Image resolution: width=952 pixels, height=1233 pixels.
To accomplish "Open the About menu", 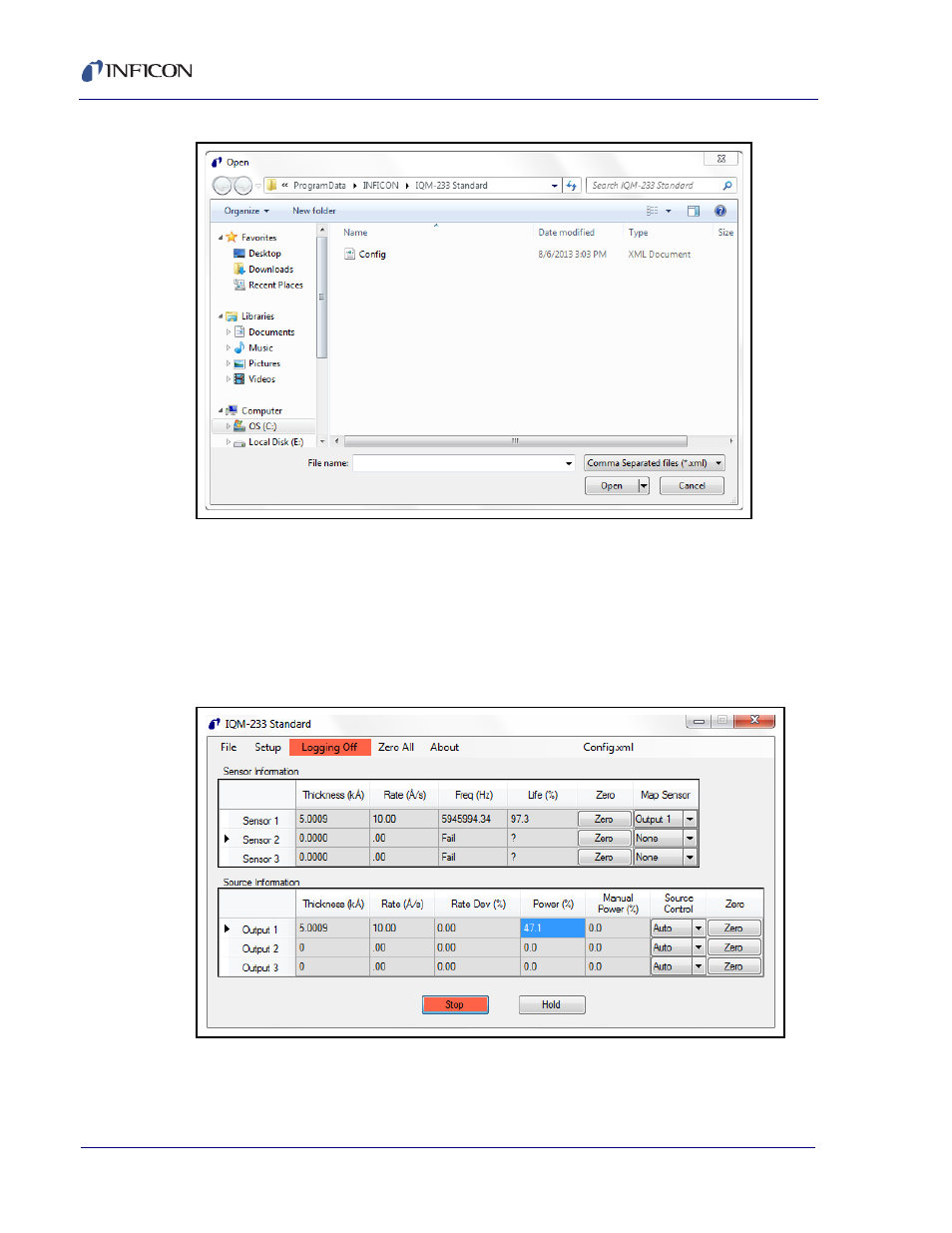I will 444,748.
